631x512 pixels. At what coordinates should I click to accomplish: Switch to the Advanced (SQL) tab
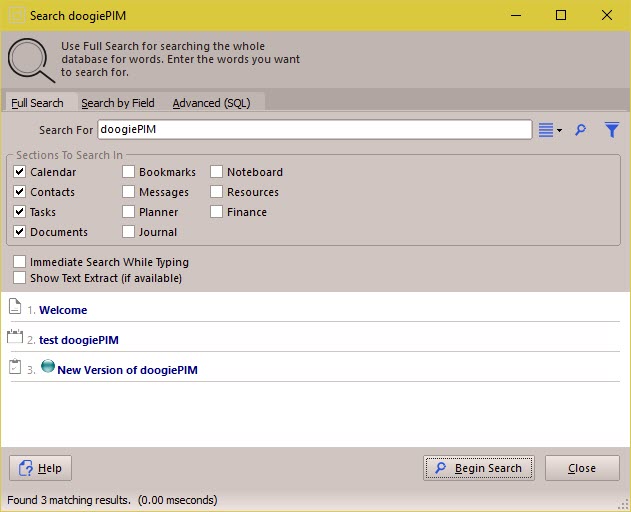[212, 103]
